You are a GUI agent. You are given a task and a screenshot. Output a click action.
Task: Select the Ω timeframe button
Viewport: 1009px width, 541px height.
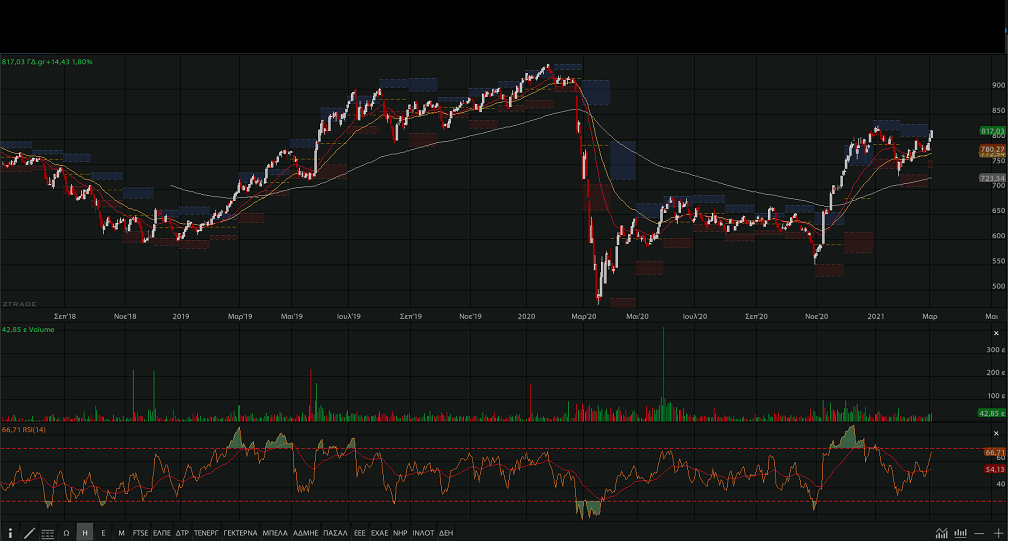(x=66, y=533)
